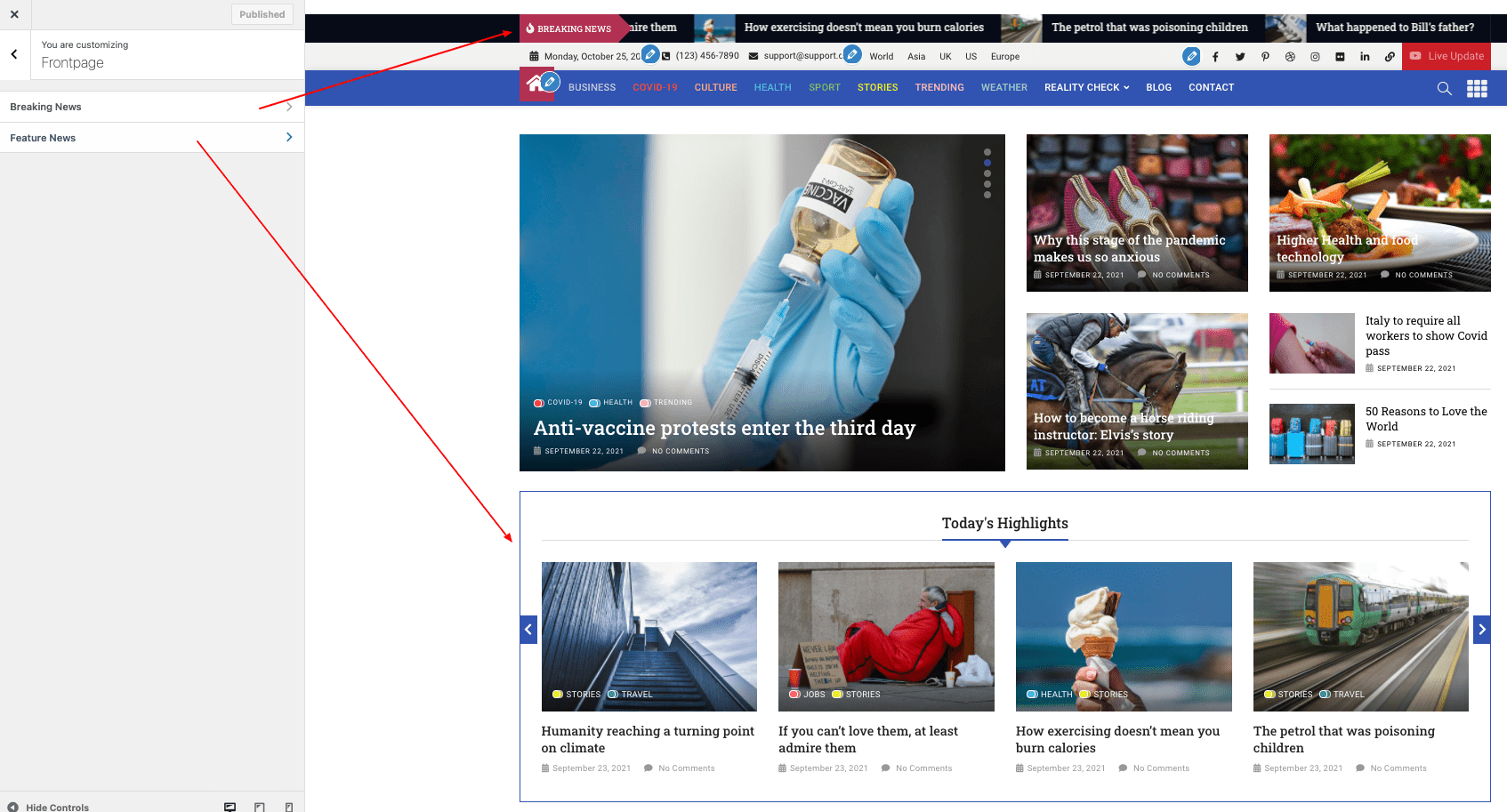Switch to mobile preview mode

[289, 807]
